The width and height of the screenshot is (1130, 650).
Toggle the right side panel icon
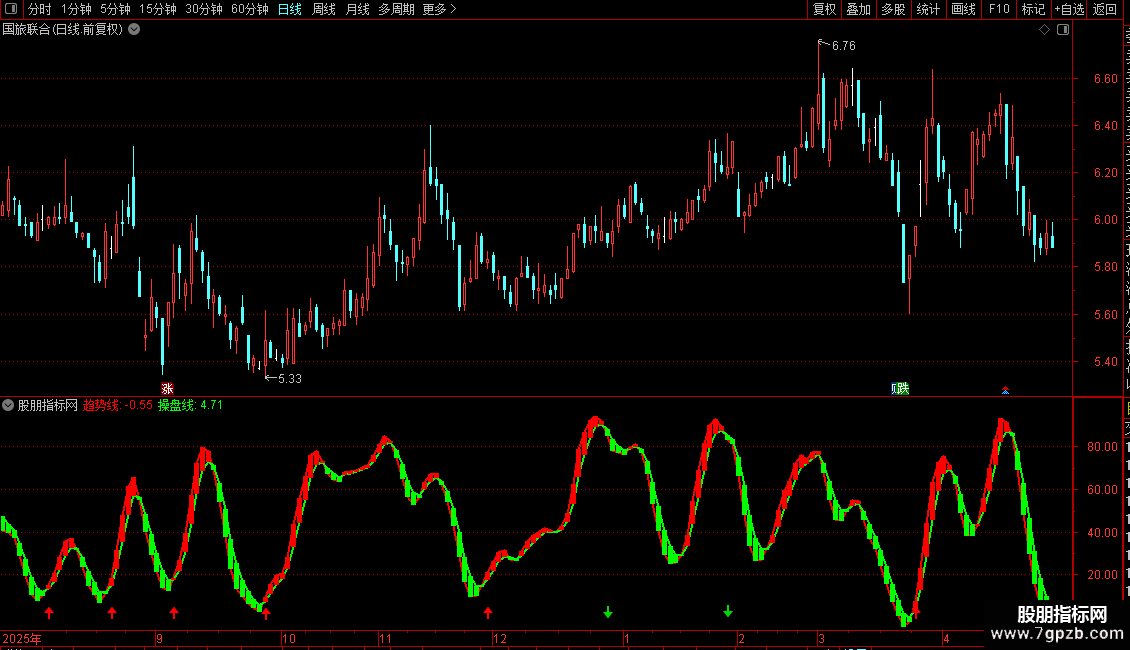click(1063, 30)
